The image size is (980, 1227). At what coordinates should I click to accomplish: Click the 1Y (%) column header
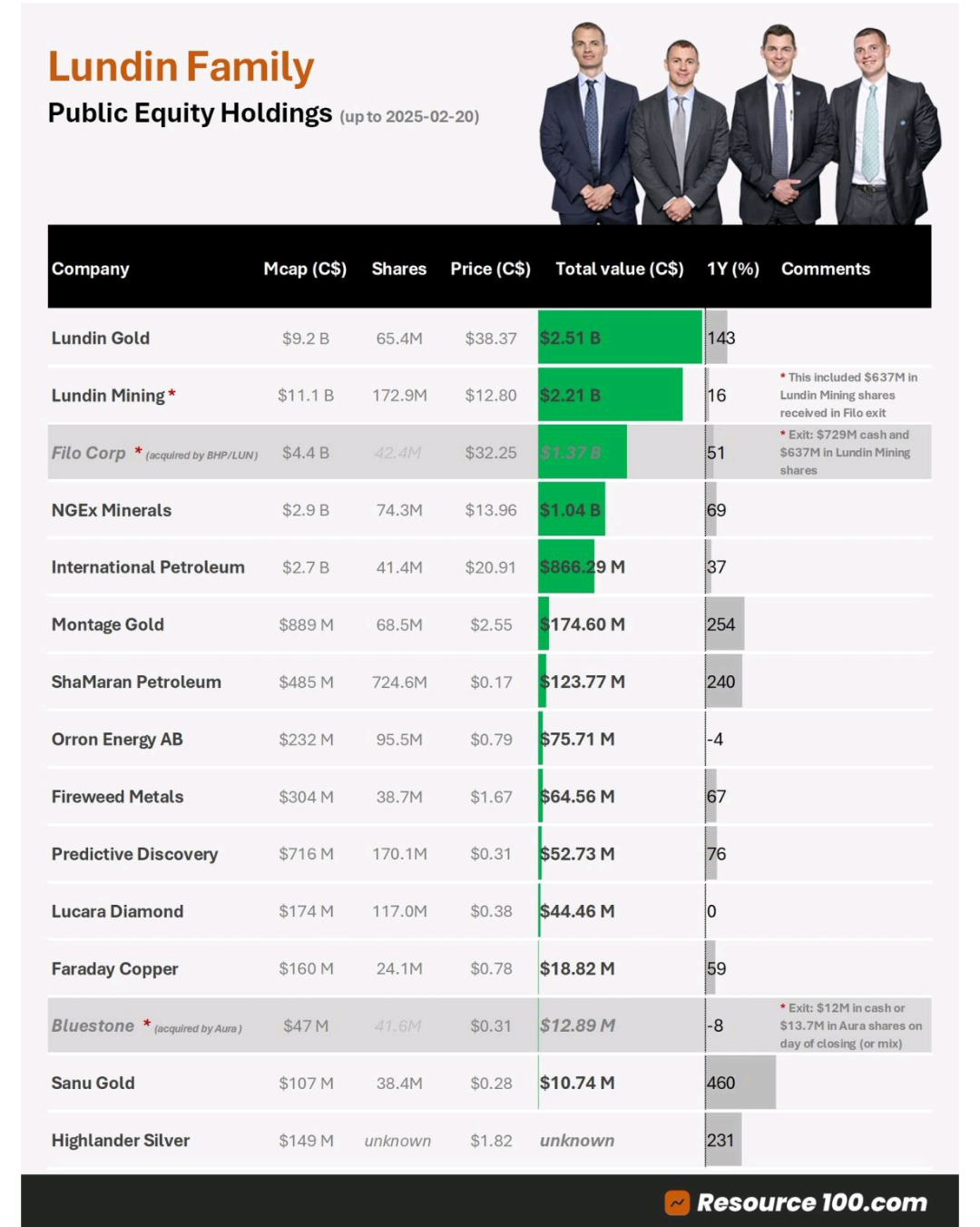(x=733, y=269)
